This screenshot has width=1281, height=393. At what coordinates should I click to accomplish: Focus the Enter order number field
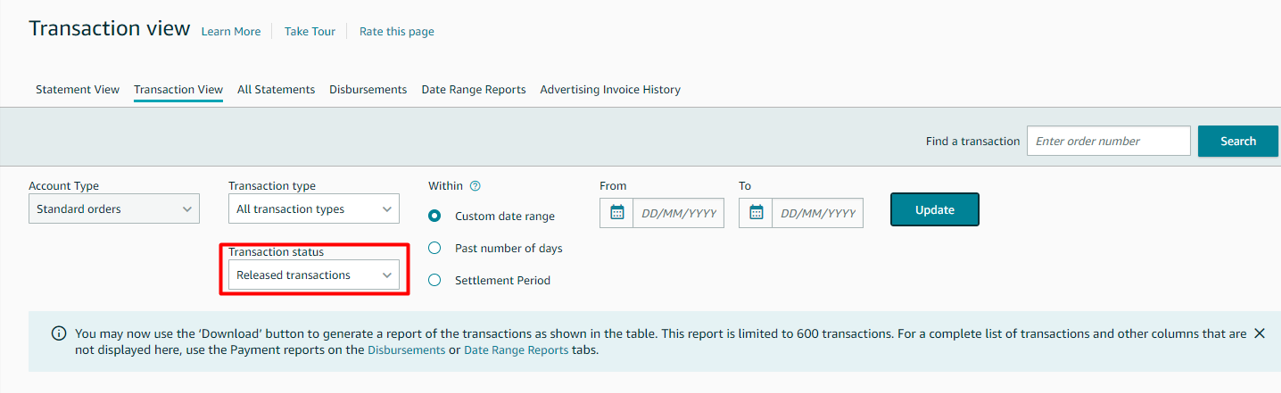coord(1109,141)
